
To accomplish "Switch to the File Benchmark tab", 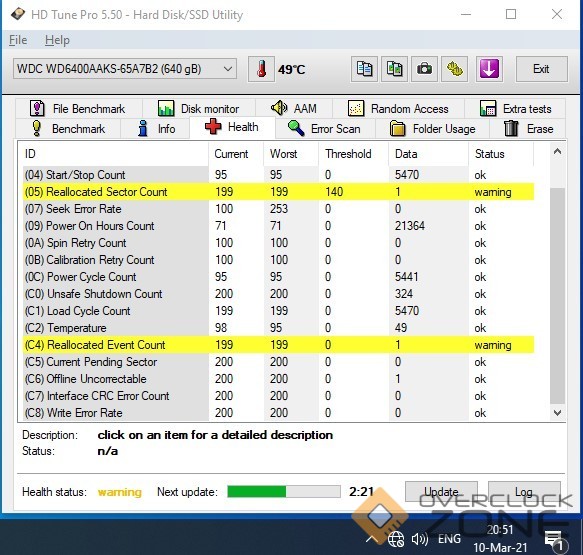I will click(78, 109).
